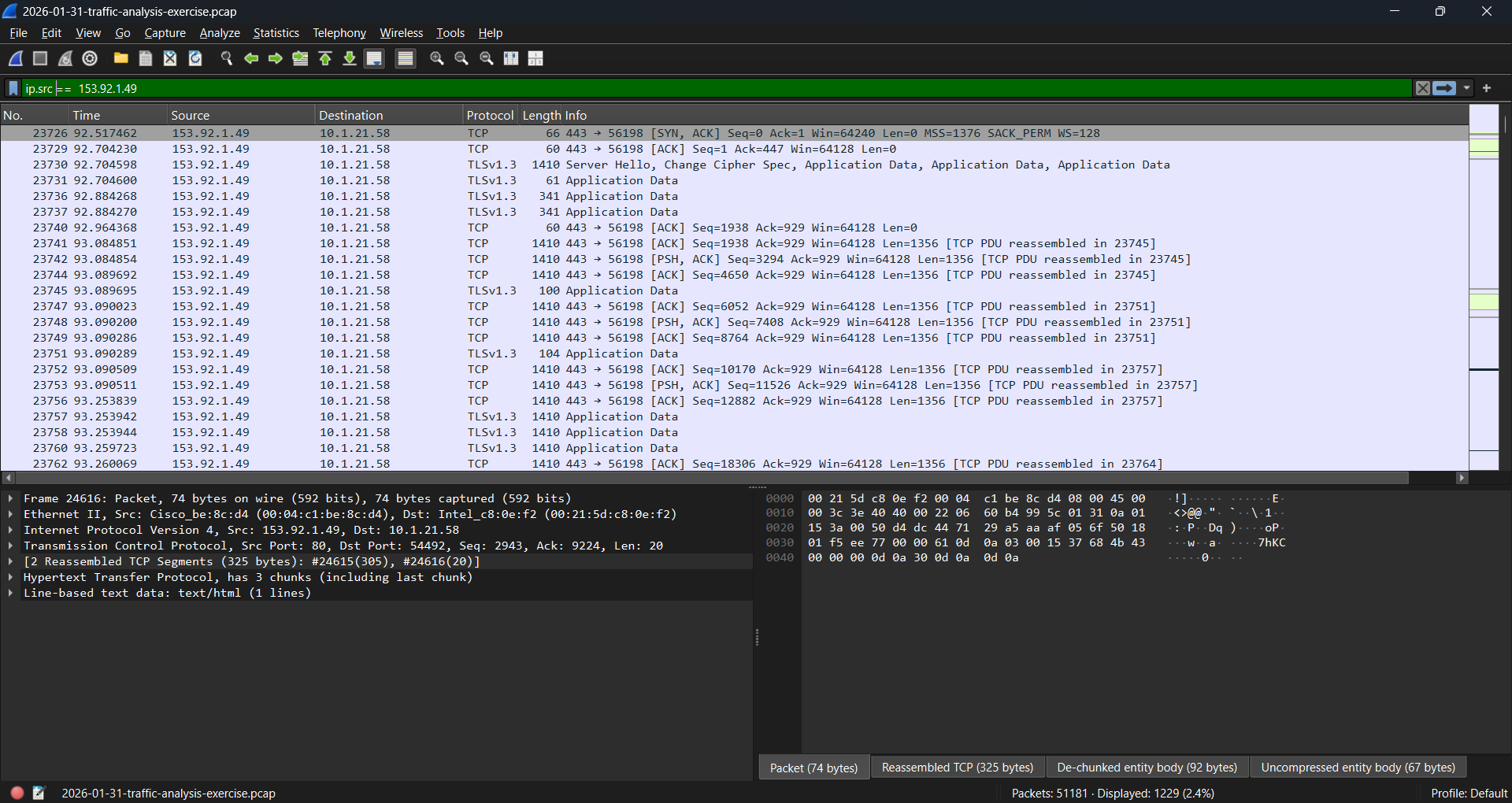Sort by the Time column header
This screenshot has height=803, width=1512.
tap(118, 115)
